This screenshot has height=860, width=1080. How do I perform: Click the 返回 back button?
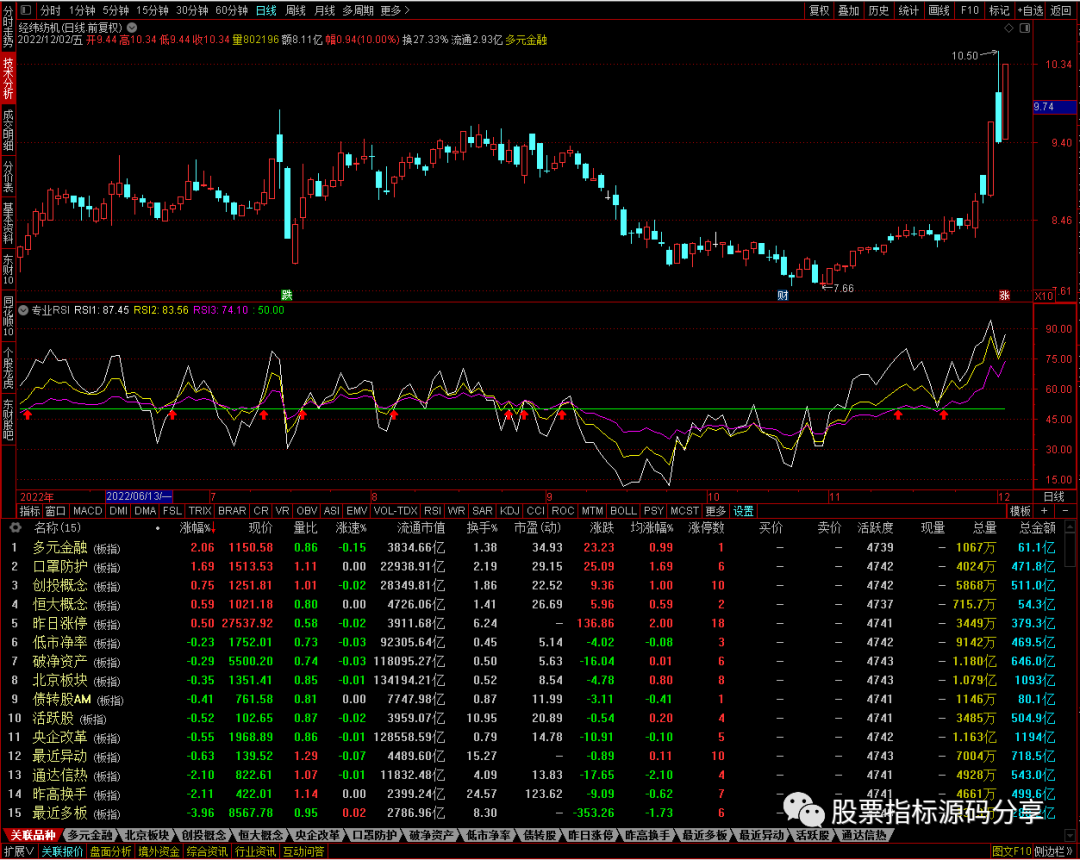pos(1061,10)
